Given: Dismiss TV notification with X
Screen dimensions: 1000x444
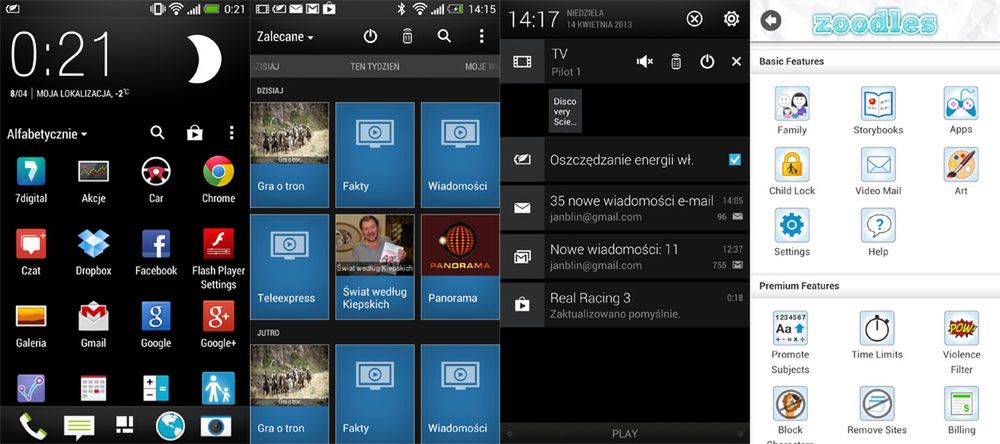Looking at the screenshot, I should click(x=736, y=61).
